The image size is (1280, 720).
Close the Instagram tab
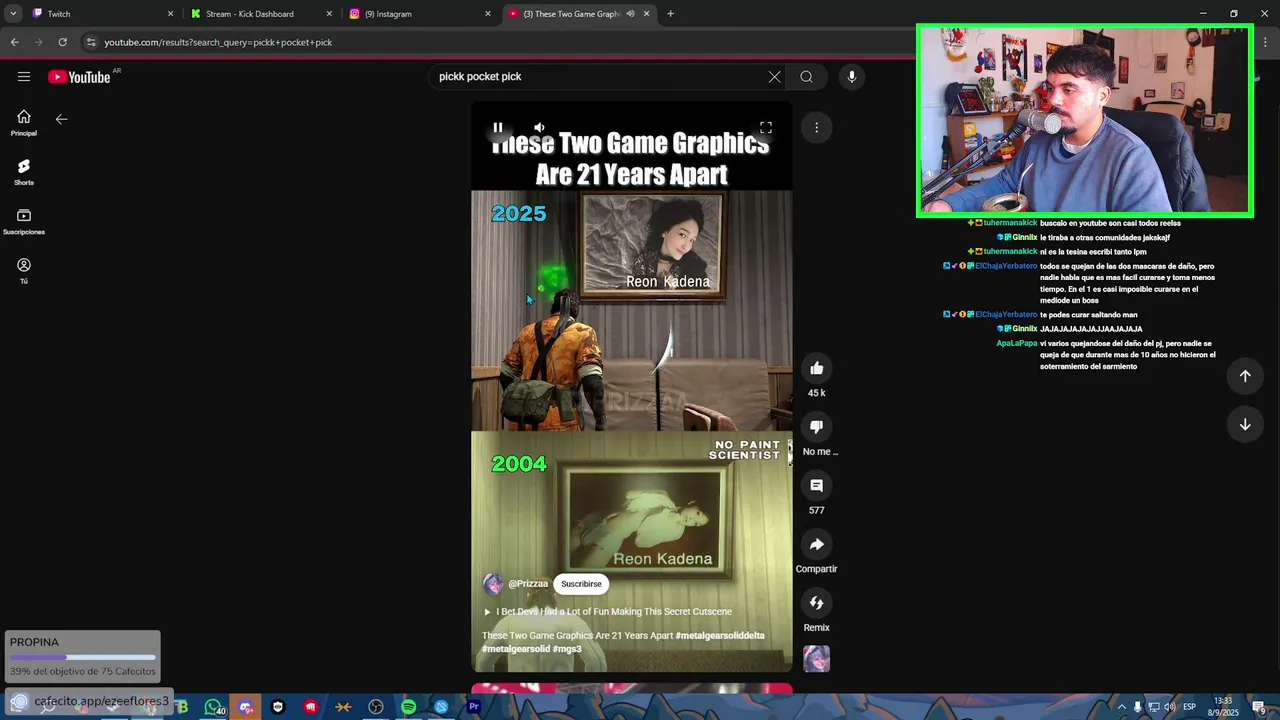pyautogui.click(x=488, y=14)
